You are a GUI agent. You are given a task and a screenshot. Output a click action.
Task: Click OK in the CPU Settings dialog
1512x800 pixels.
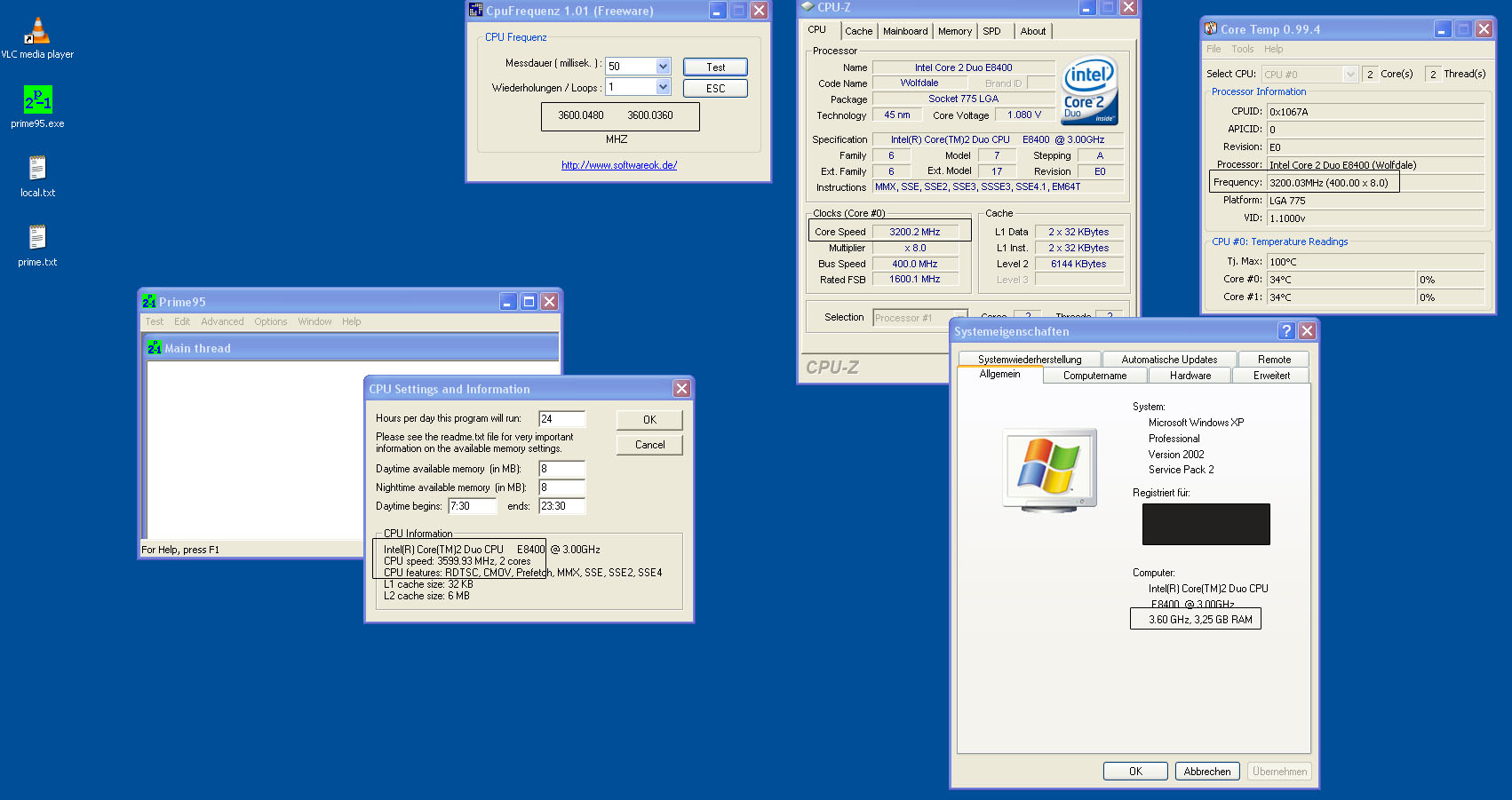click(649, 420)
